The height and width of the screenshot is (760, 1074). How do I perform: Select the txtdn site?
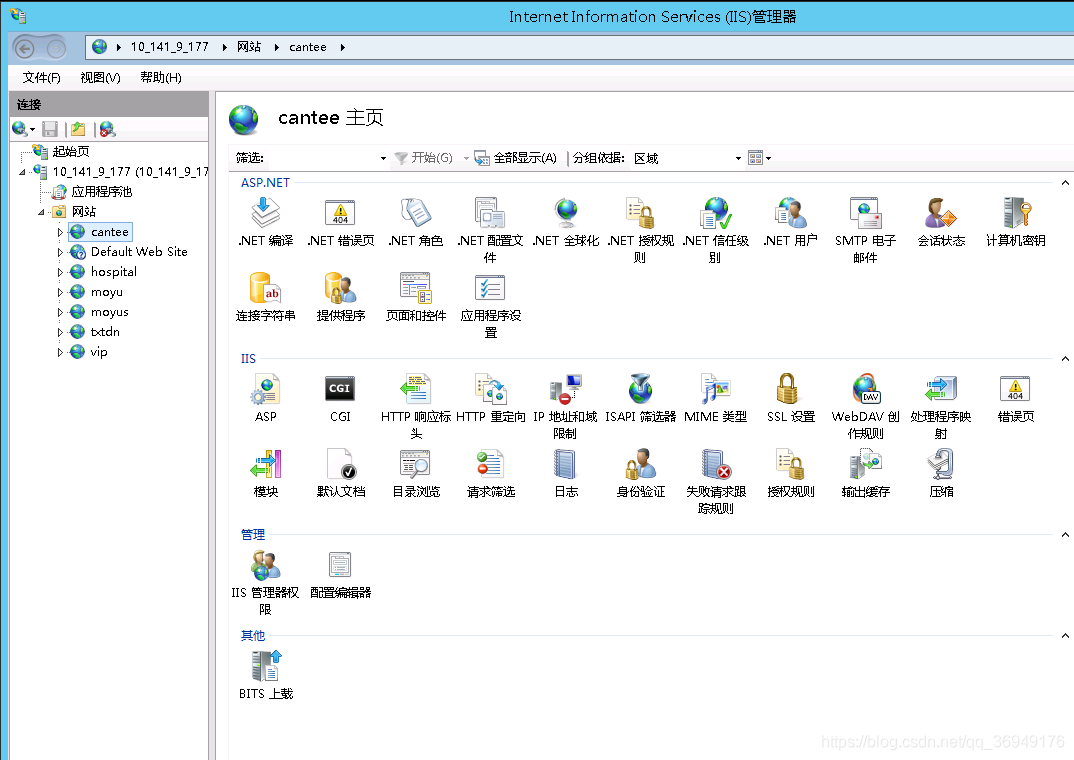(105, 332)
